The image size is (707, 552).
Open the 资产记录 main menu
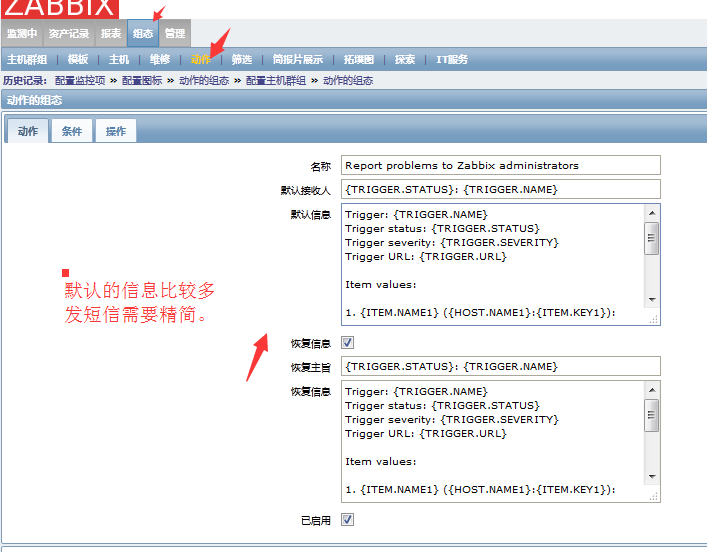coord(69,33)
